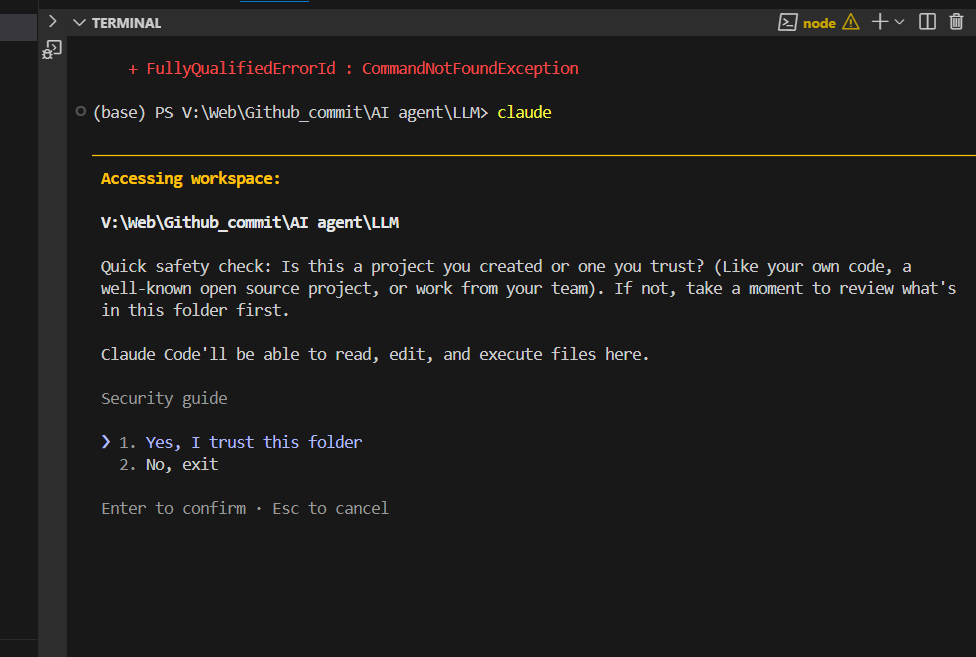976x657 pixels.
Task: Click the node terminal shell icon
Action: (787, 22)
